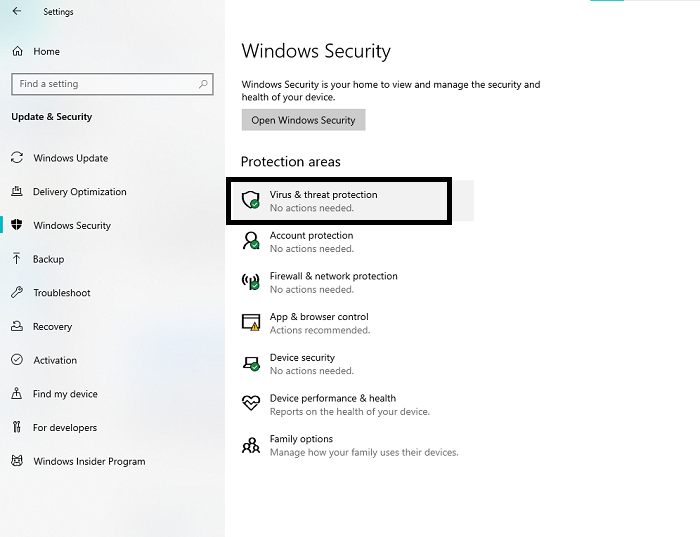Switch to Delivery Optimization section
Viewport: 700px width, 537px height.
tap(80, 191)
